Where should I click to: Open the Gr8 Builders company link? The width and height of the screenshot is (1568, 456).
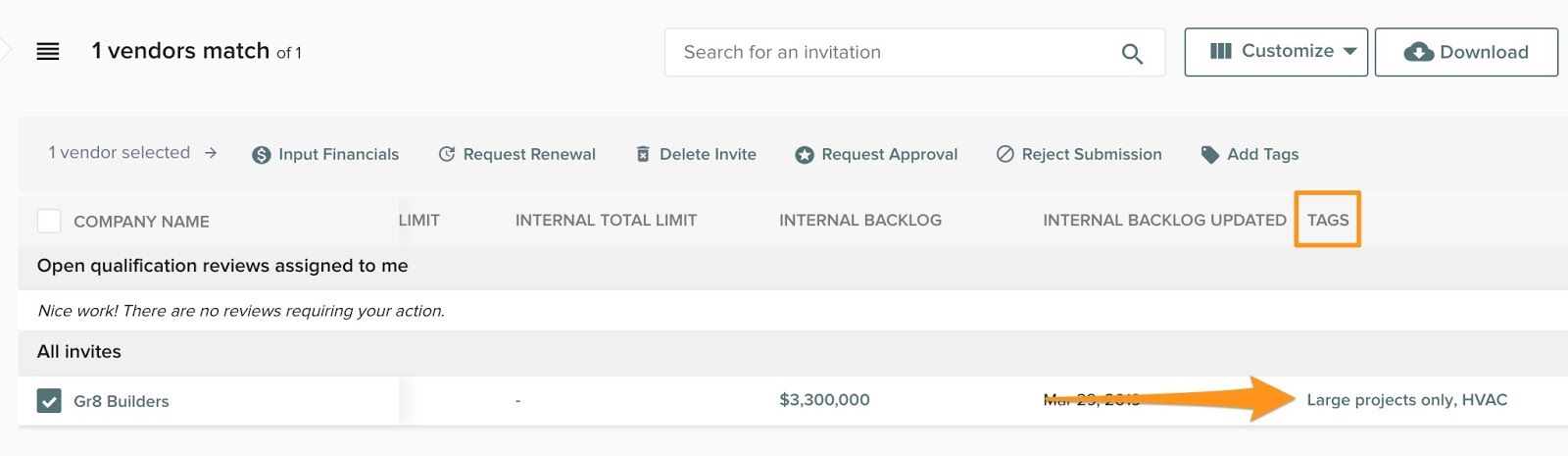tap(122, 401)
